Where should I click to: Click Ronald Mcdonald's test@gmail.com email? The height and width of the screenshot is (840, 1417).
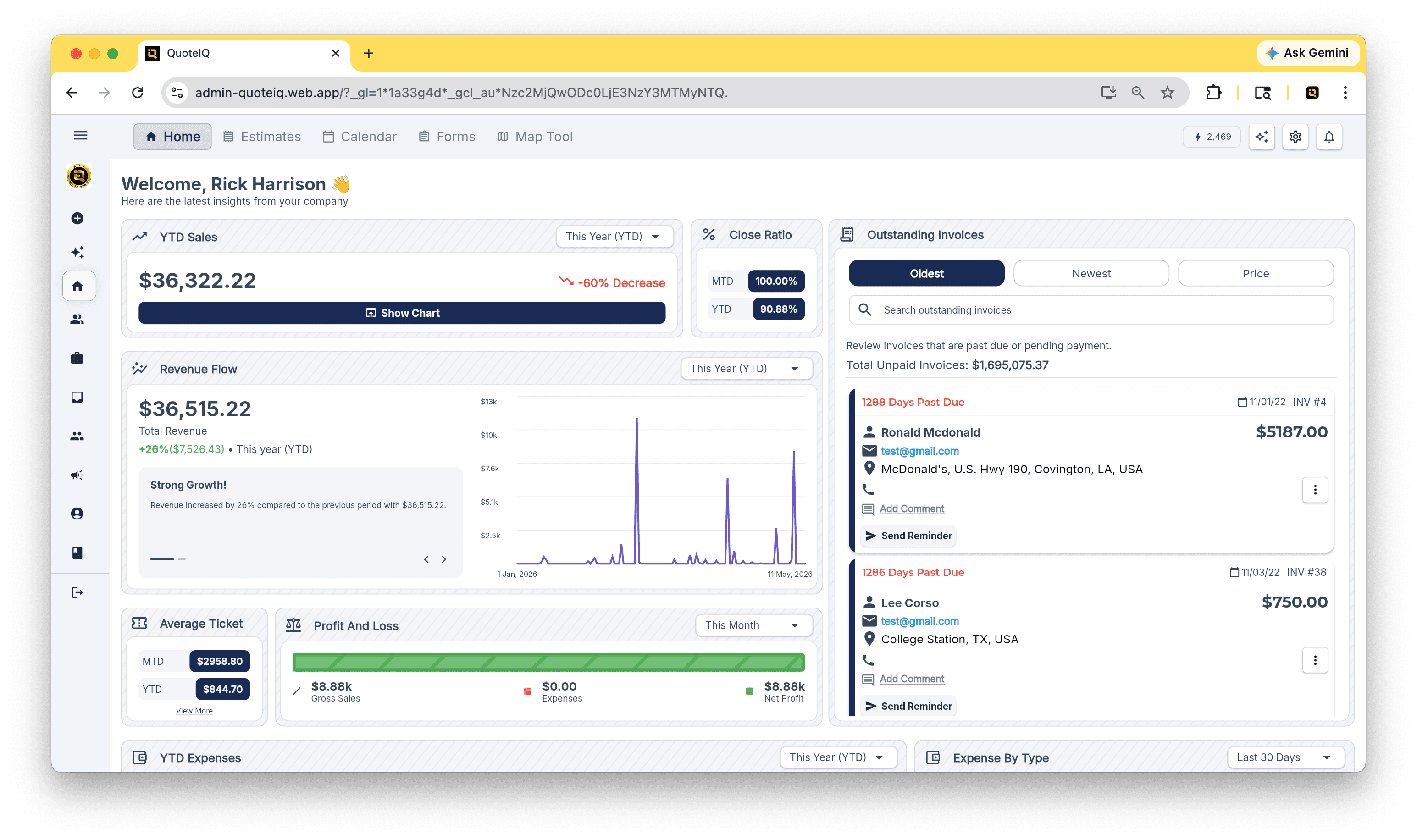[x=920, y=451]
